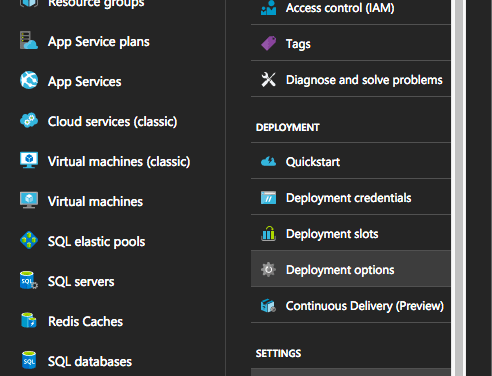The image size is (492, 376).
Task: Open Deployment slots
Action: [x=351, y=233]
